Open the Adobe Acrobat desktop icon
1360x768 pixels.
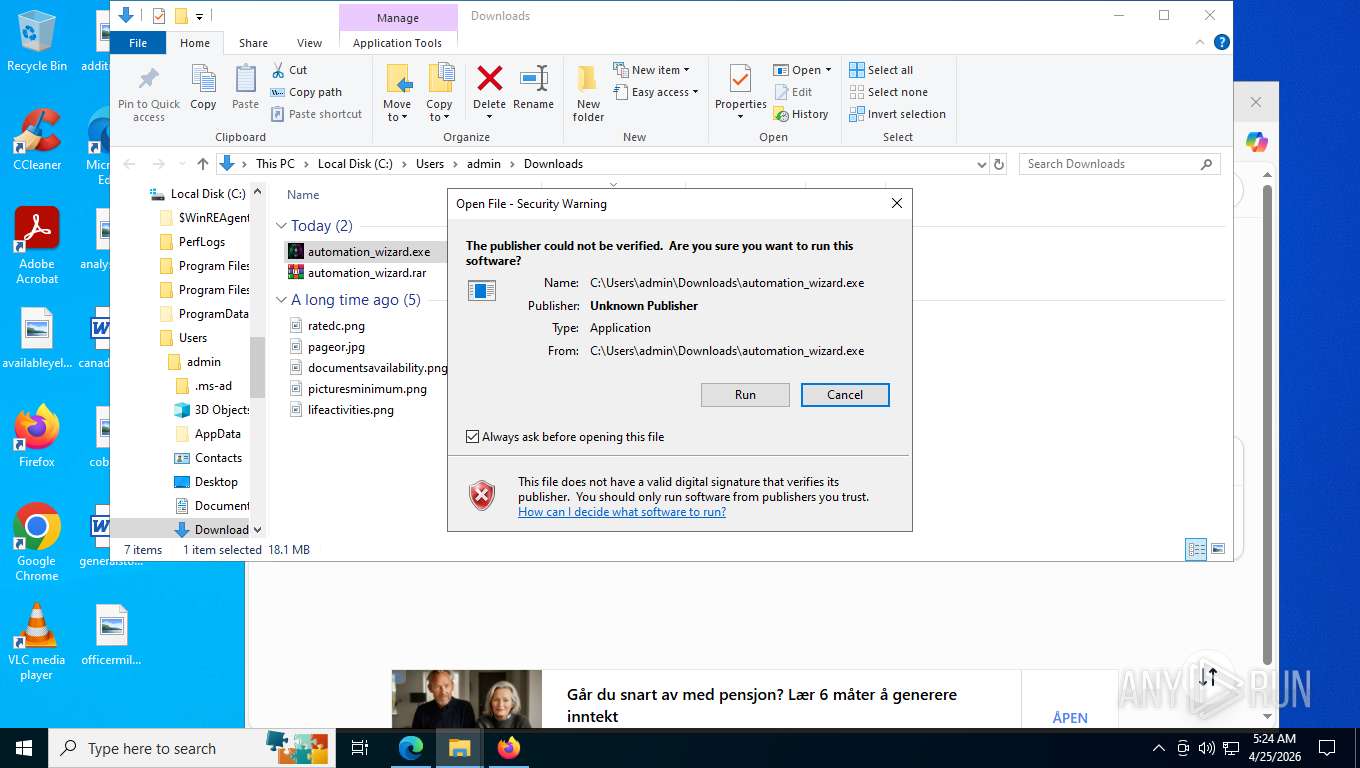click(37, 246)
